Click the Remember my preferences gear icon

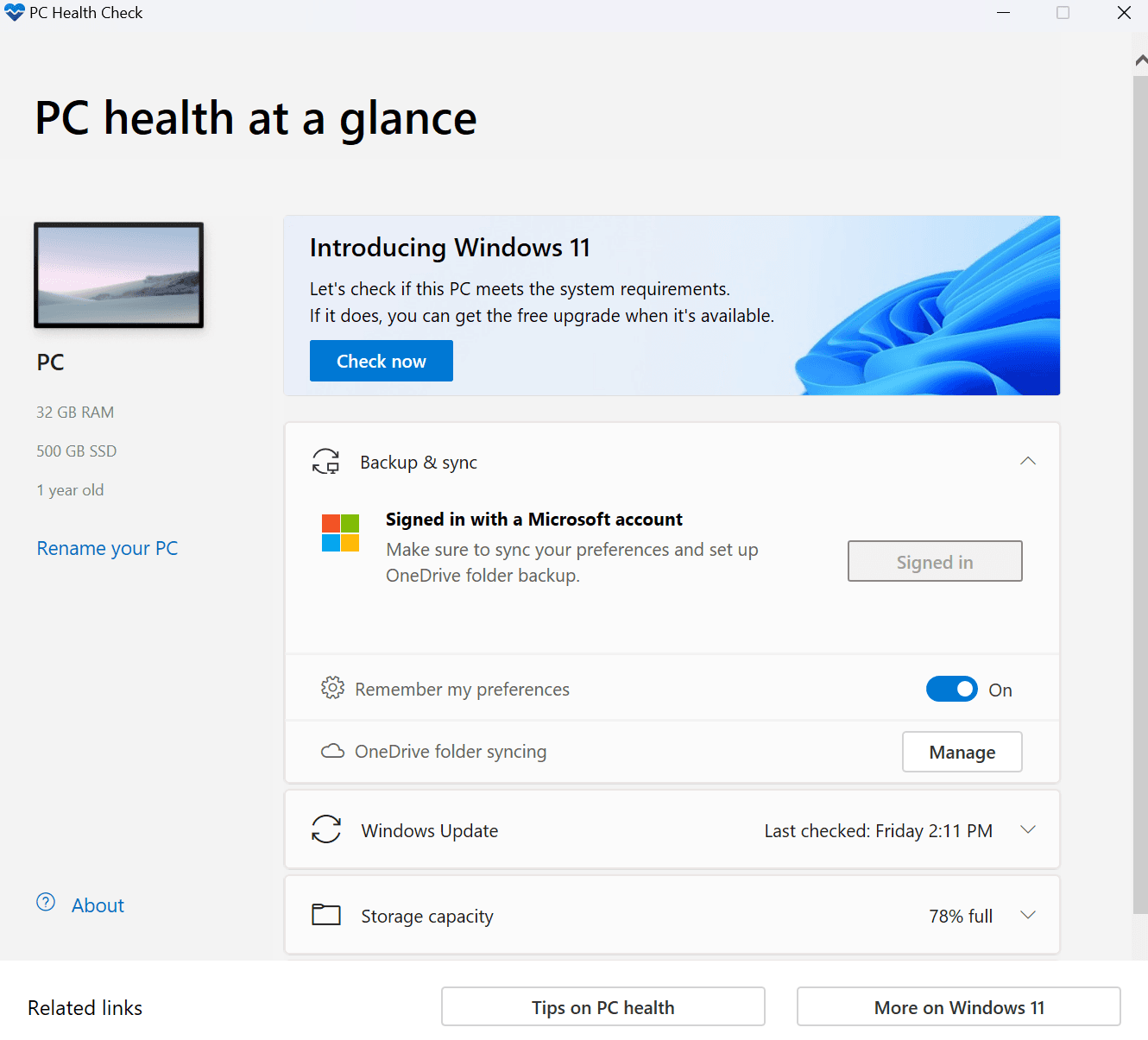332,688
